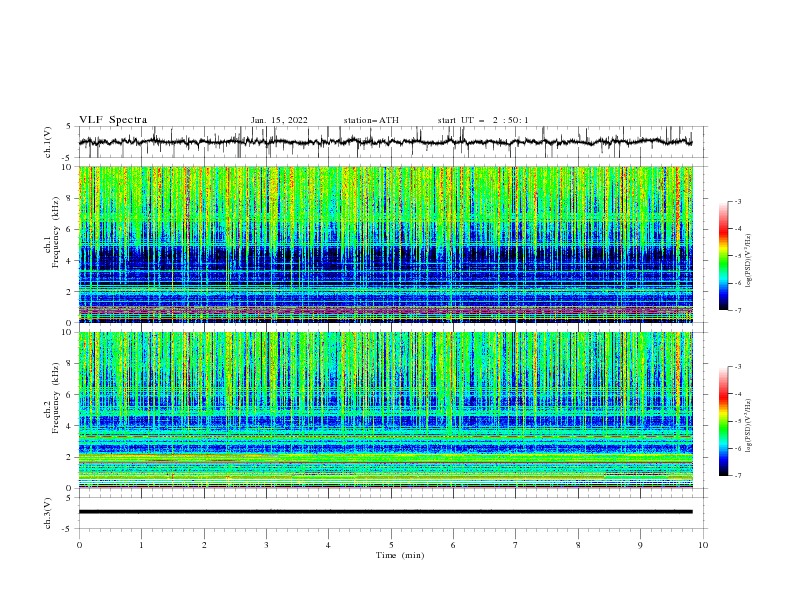Click the "log(PSD)(V²/Hz)" label beside lower color bar
This screenshot has height=612, width=792.
(x=749, y=425)
